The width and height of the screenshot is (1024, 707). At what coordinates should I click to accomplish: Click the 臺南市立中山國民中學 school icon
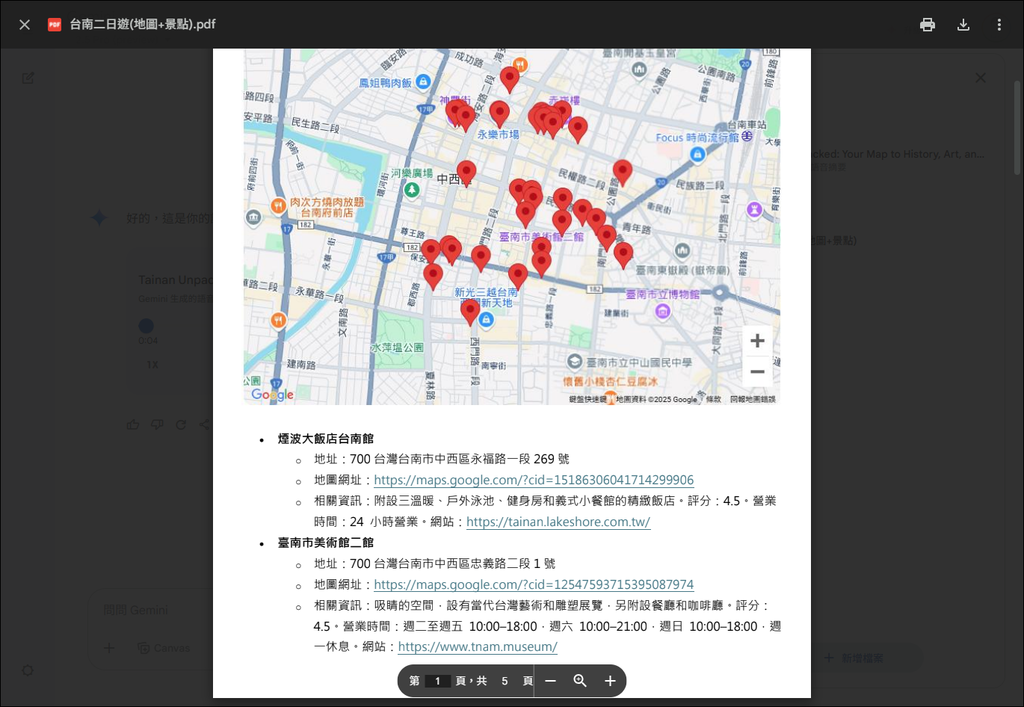tap(574, 362)
